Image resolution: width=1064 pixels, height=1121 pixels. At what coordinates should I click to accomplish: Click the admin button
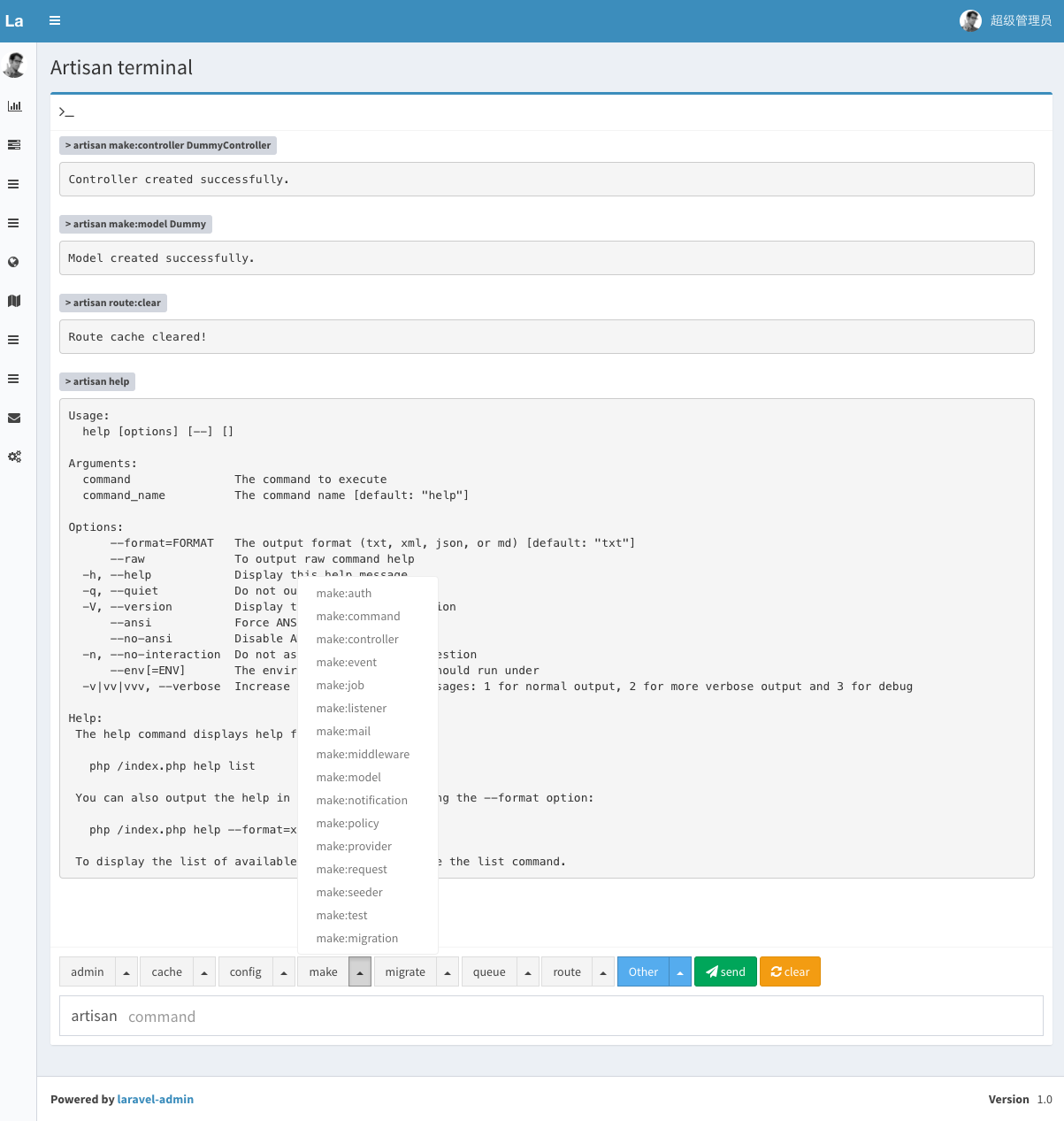tap(88, 971)
